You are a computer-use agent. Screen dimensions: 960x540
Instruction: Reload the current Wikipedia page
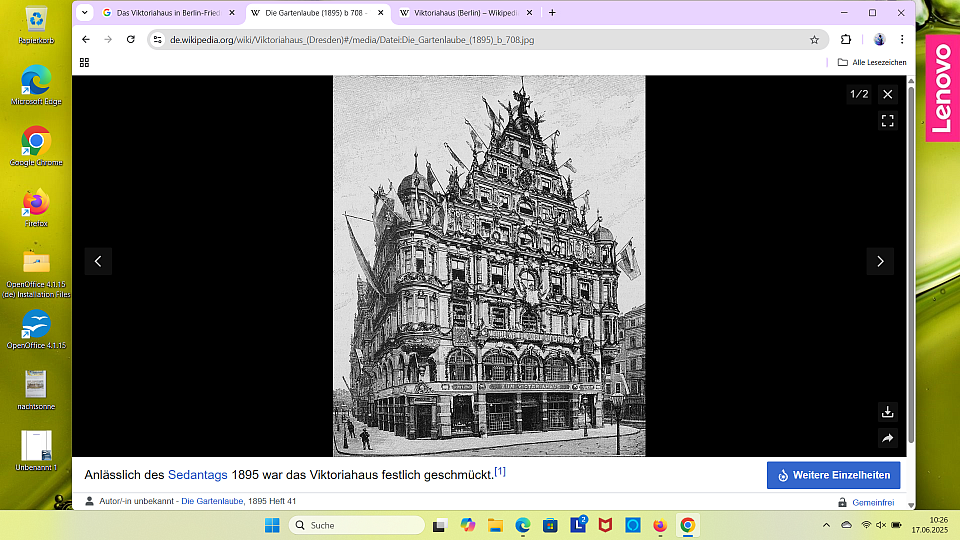click(x=130, y=39)
